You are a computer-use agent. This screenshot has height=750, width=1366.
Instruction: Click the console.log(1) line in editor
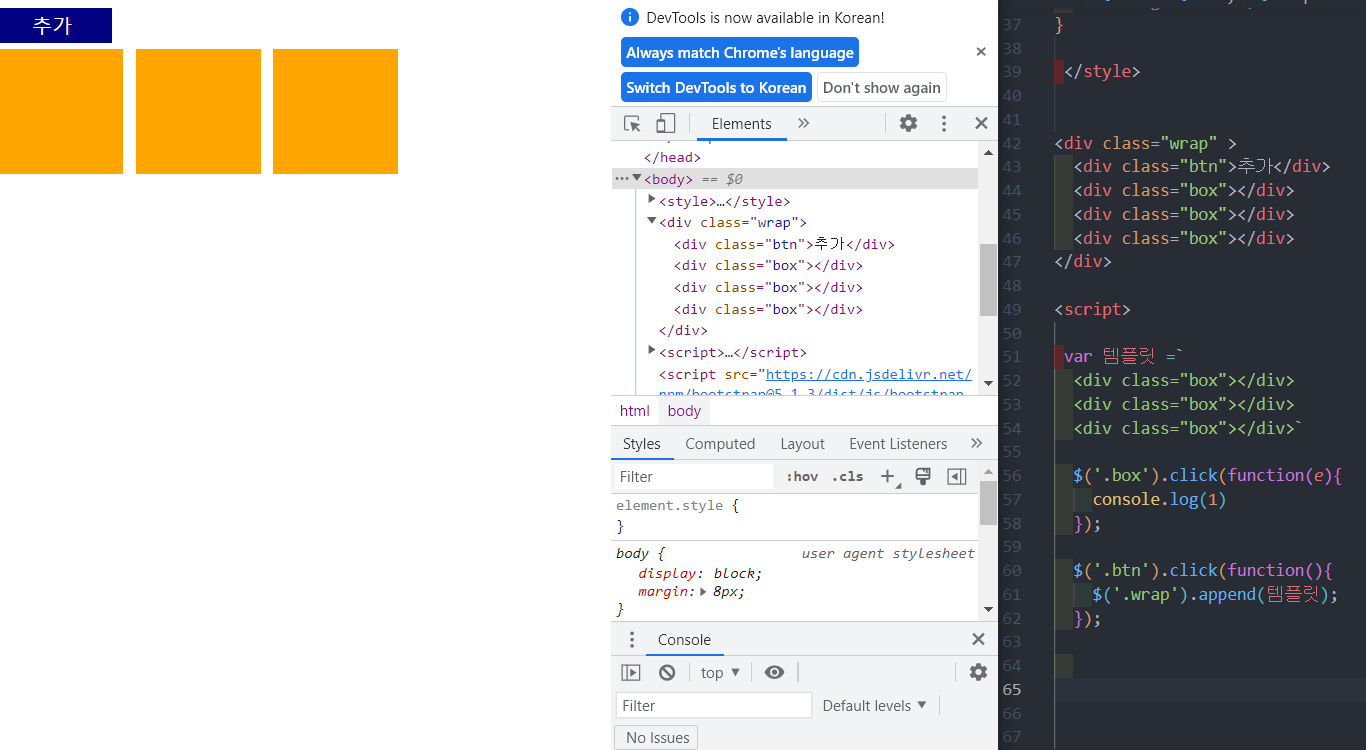pyautogui.click(x=1159, y=499)
